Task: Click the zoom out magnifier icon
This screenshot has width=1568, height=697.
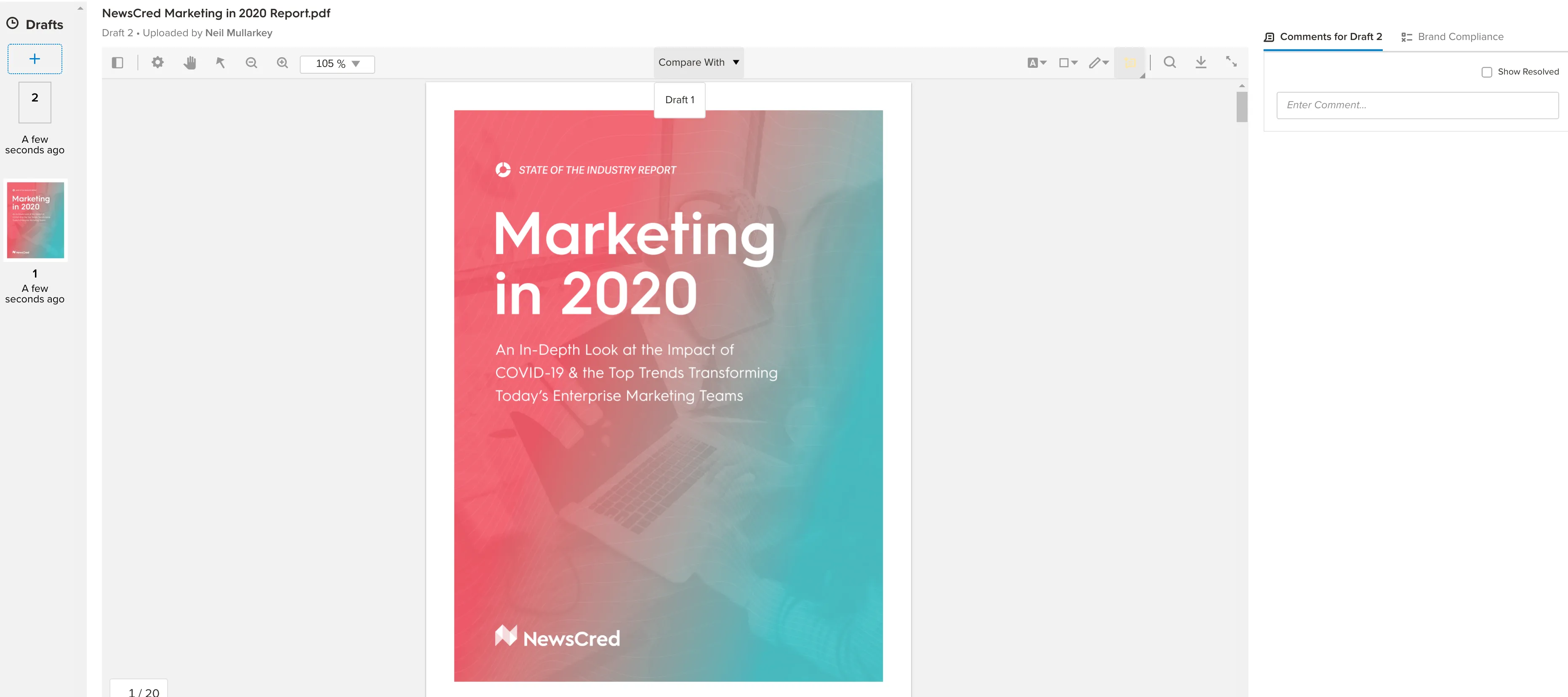Action: [x=251, y=62]
